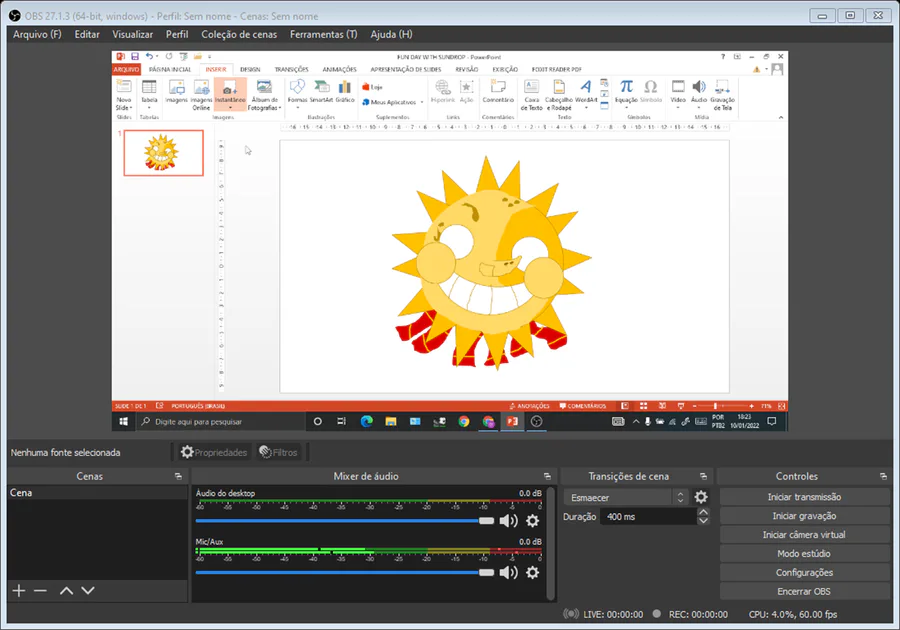
Task: Click Cabeçalho e Rodapé in PowerPoint
Action: click(x=558, y=95)
